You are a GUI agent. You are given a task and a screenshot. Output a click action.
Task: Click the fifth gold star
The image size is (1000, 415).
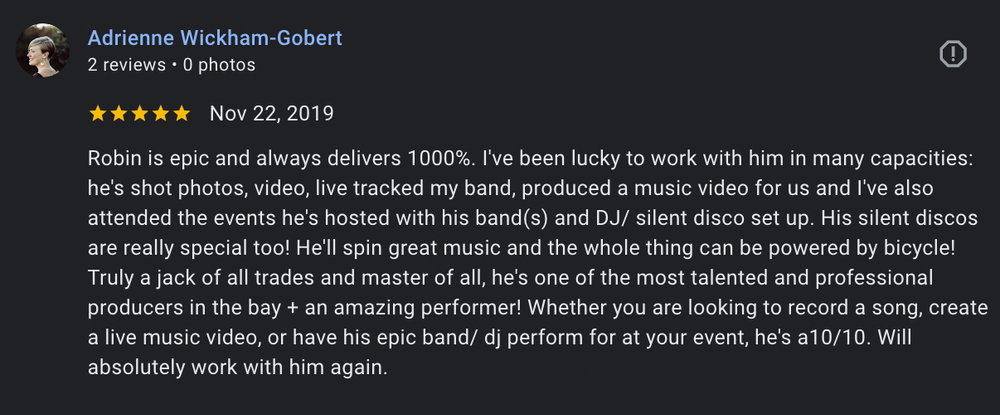pyautogui.click(x=182, y=113)
